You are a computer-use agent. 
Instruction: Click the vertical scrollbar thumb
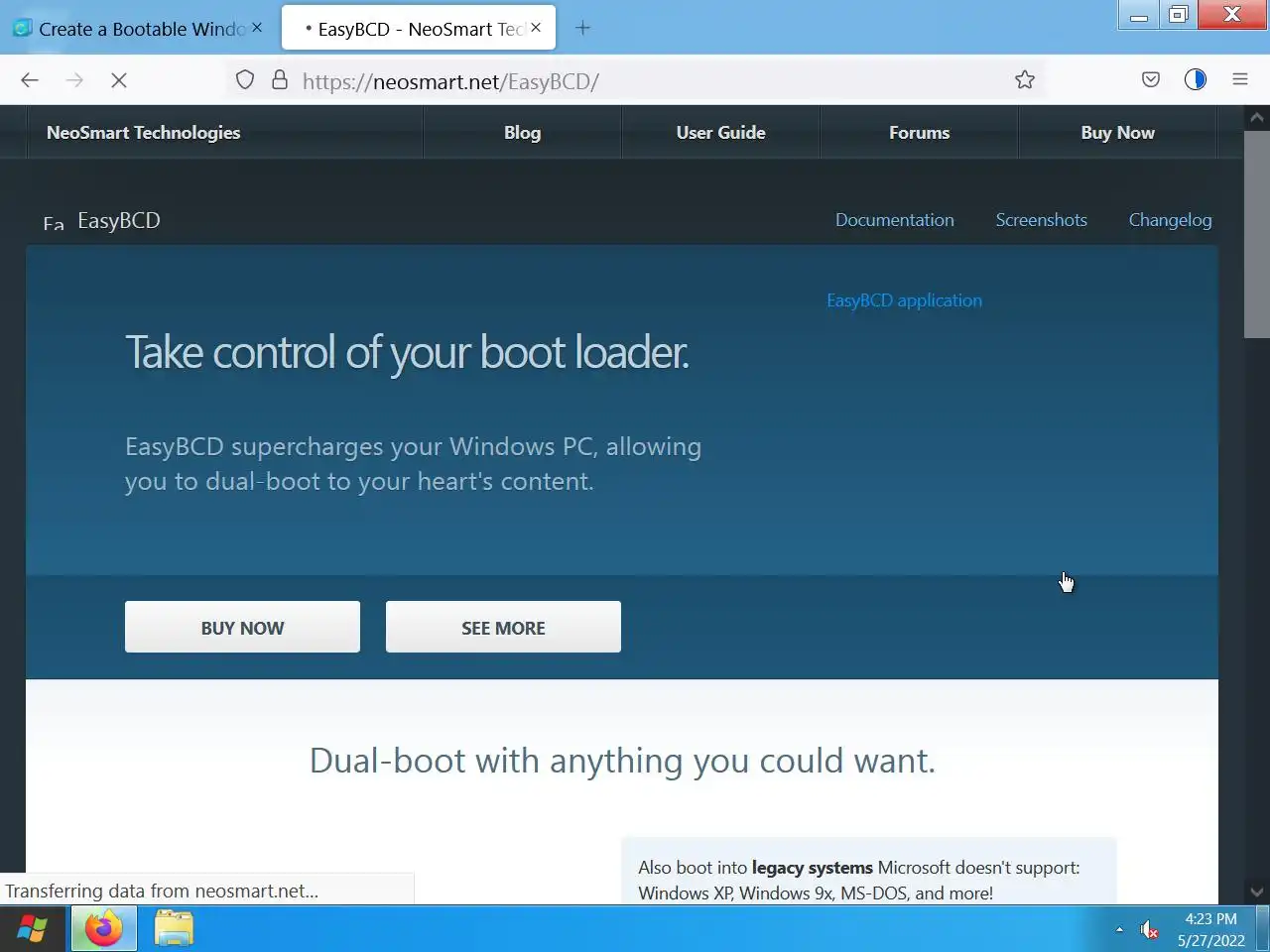(x=1257, y=235)
